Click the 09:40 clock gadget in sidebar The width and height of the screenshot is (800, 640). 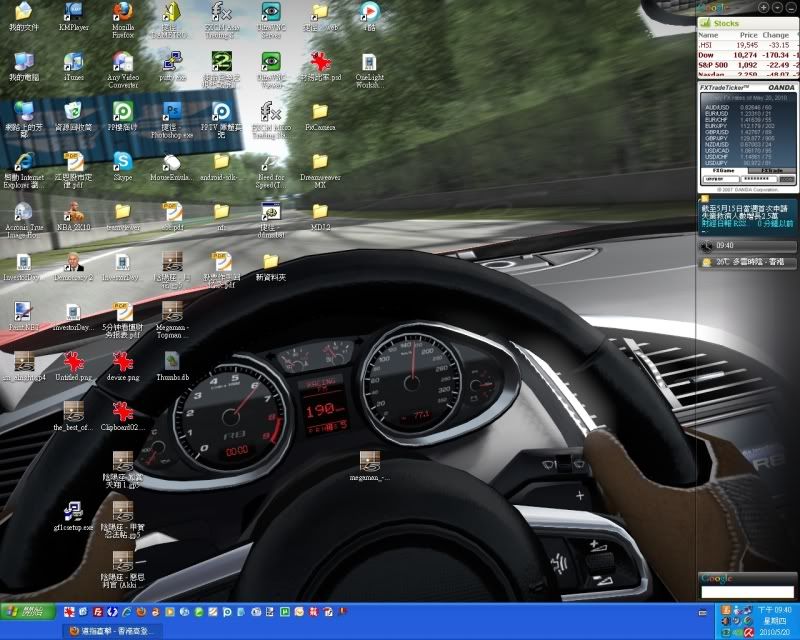(x=747, y=246)
